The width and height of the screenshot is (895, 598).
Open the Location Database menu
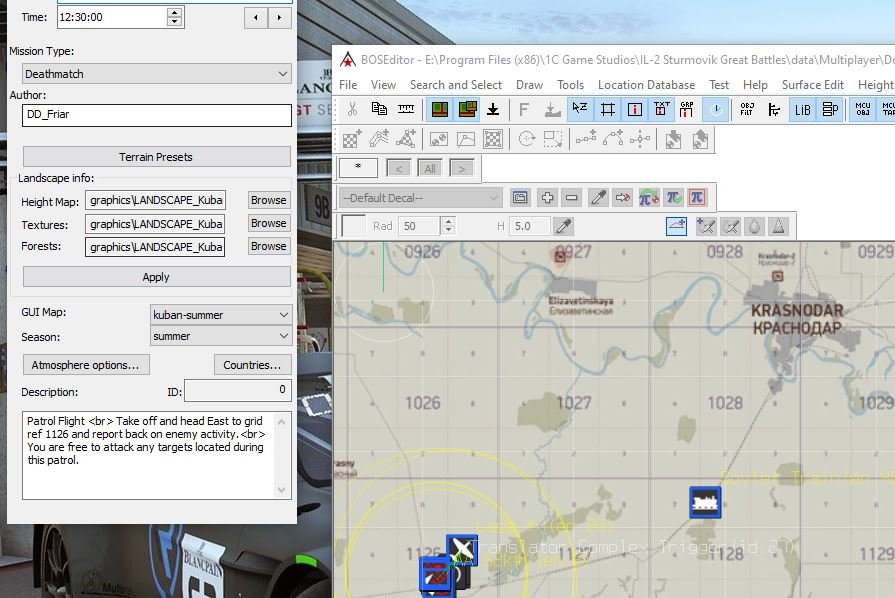click(x=646, y=85)
